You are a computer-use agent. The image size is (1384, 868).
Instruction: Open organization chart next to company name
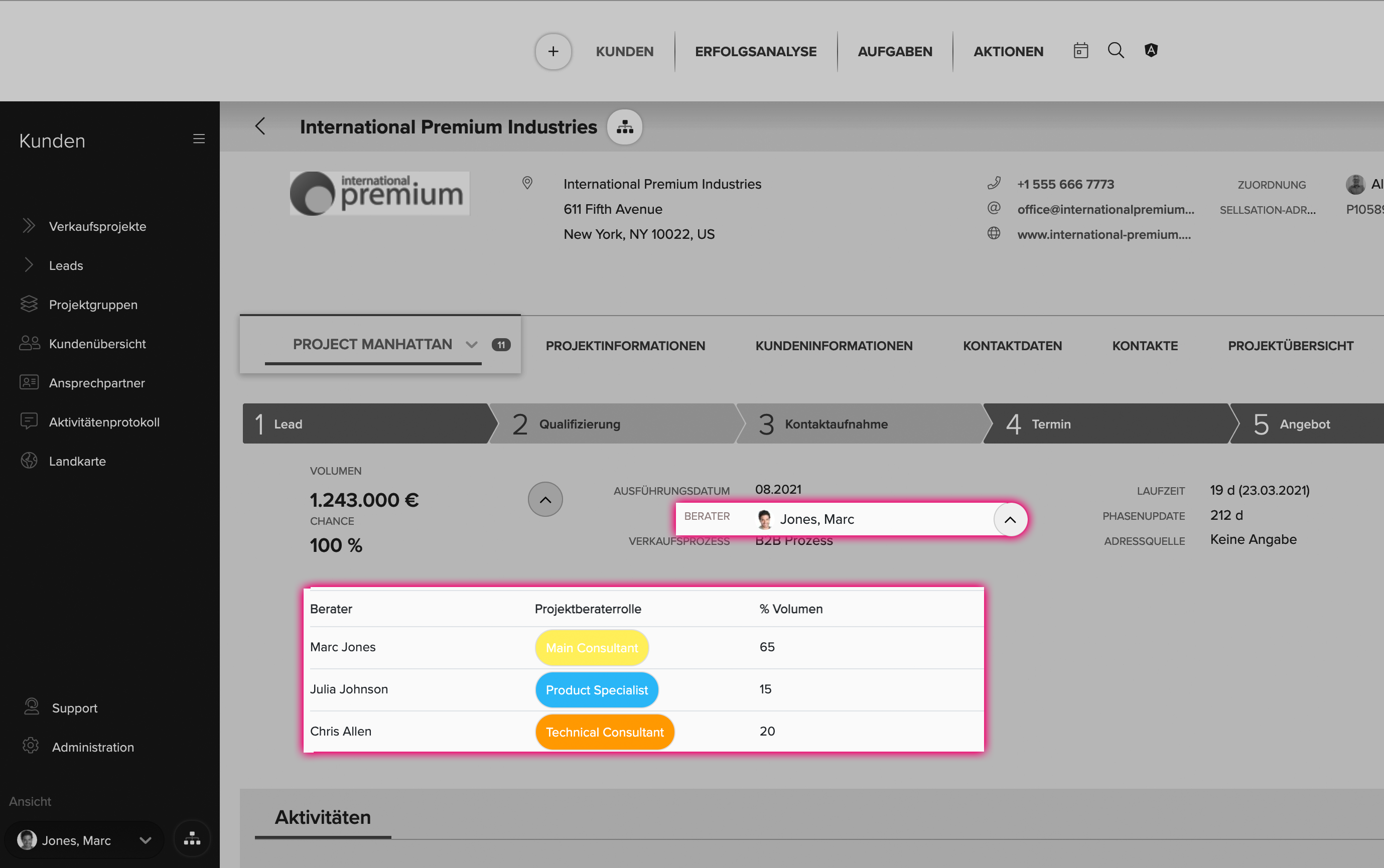click(x=625, y=127)
